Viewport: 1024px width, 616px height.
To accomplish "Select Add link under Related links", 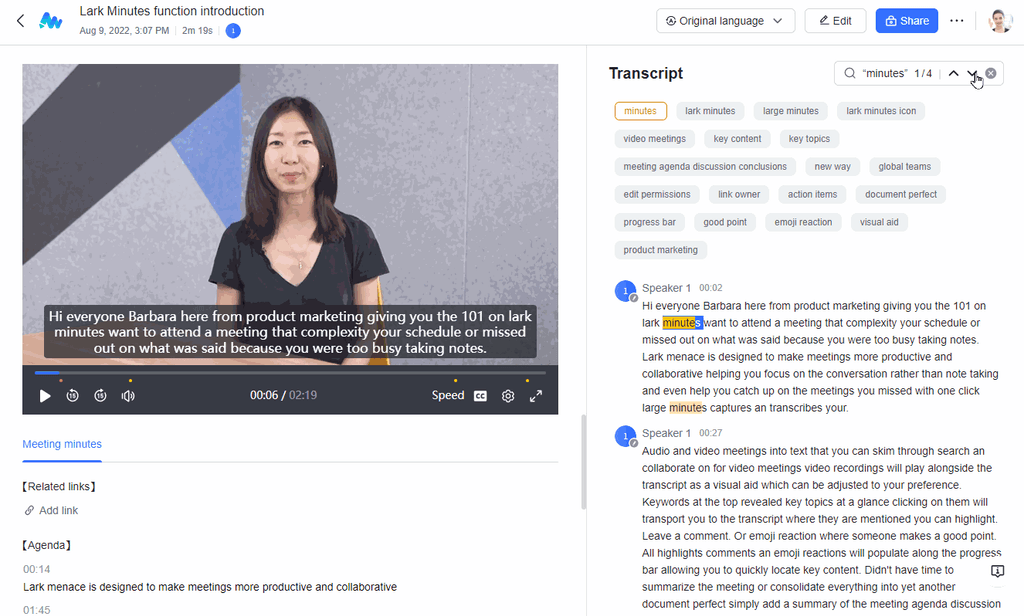I will pyautogui.click(x=50, y=510).
